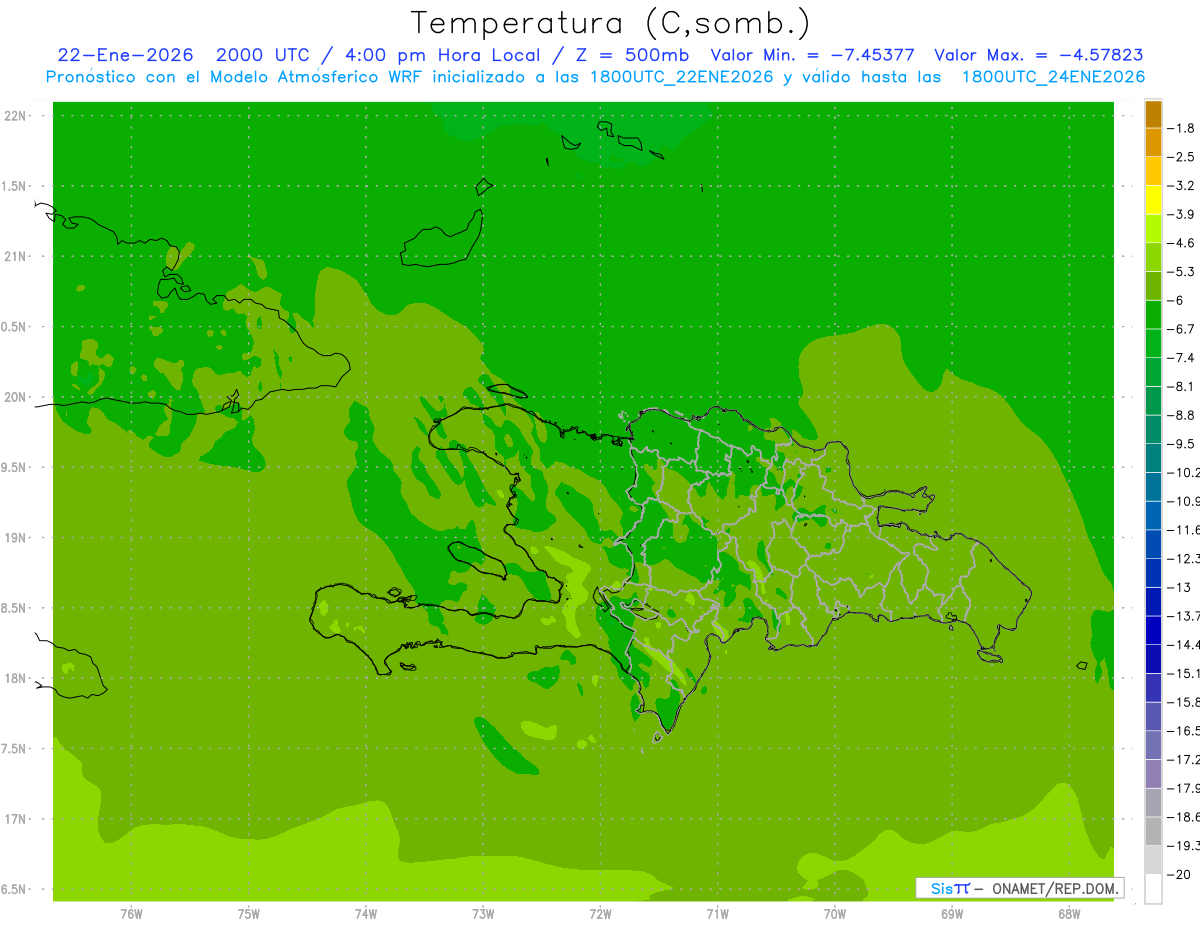Click the '2000 UTC' time label

click(262, 55)
